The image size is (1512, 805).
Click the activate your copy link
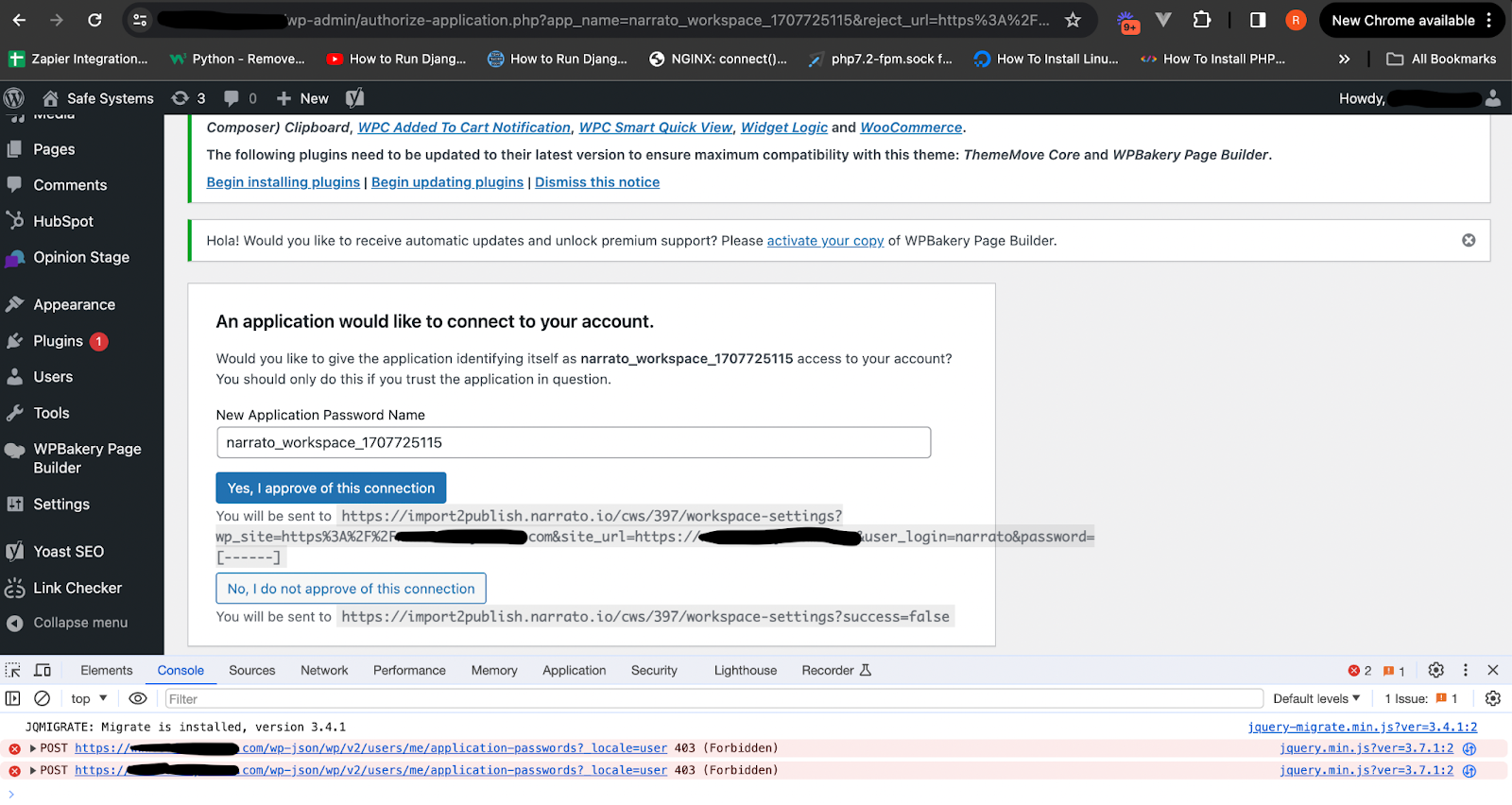(825, 240)
